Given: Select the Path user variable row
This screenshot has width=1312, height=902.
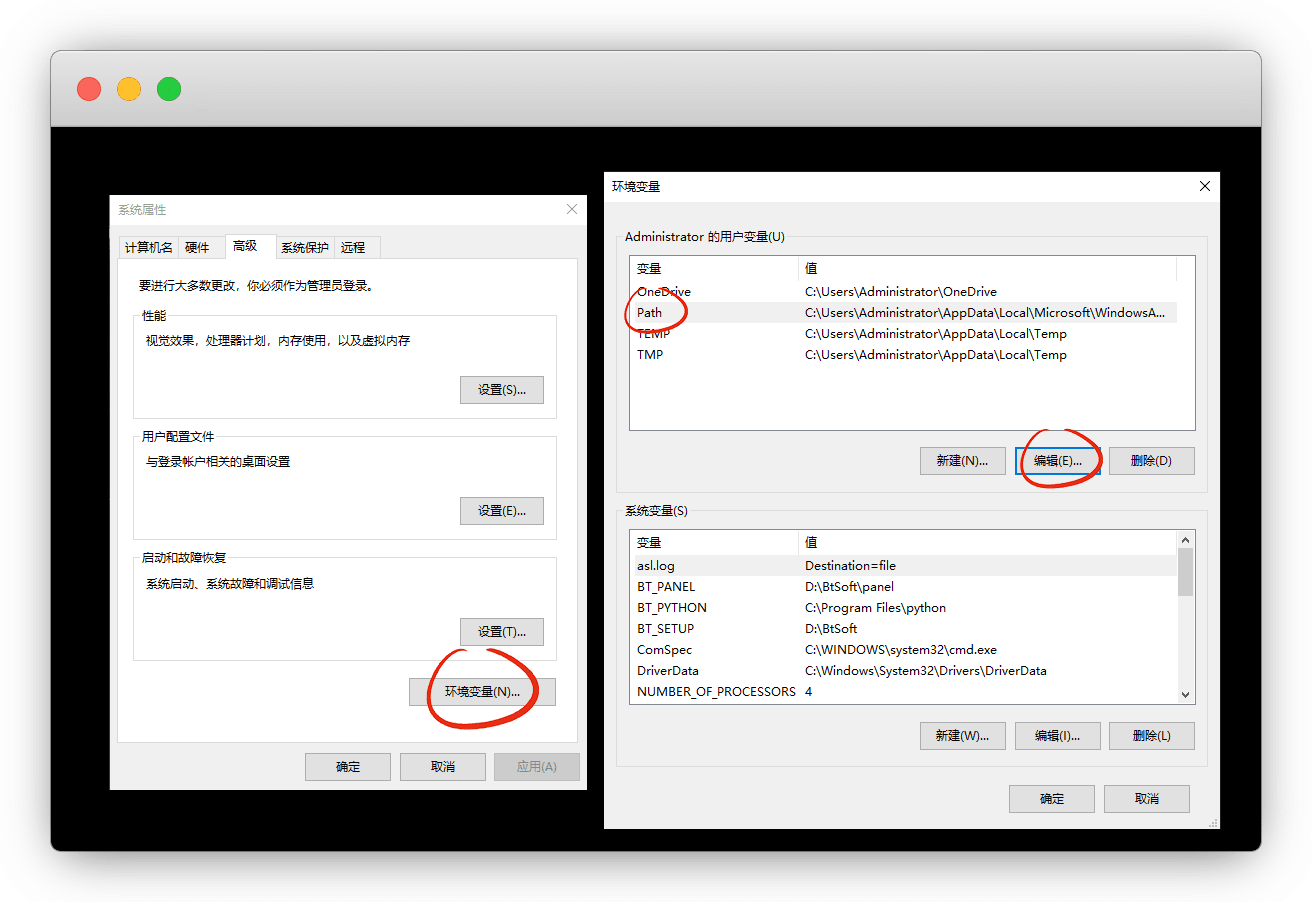Looking at the screenshot, I should pos(903,313).
